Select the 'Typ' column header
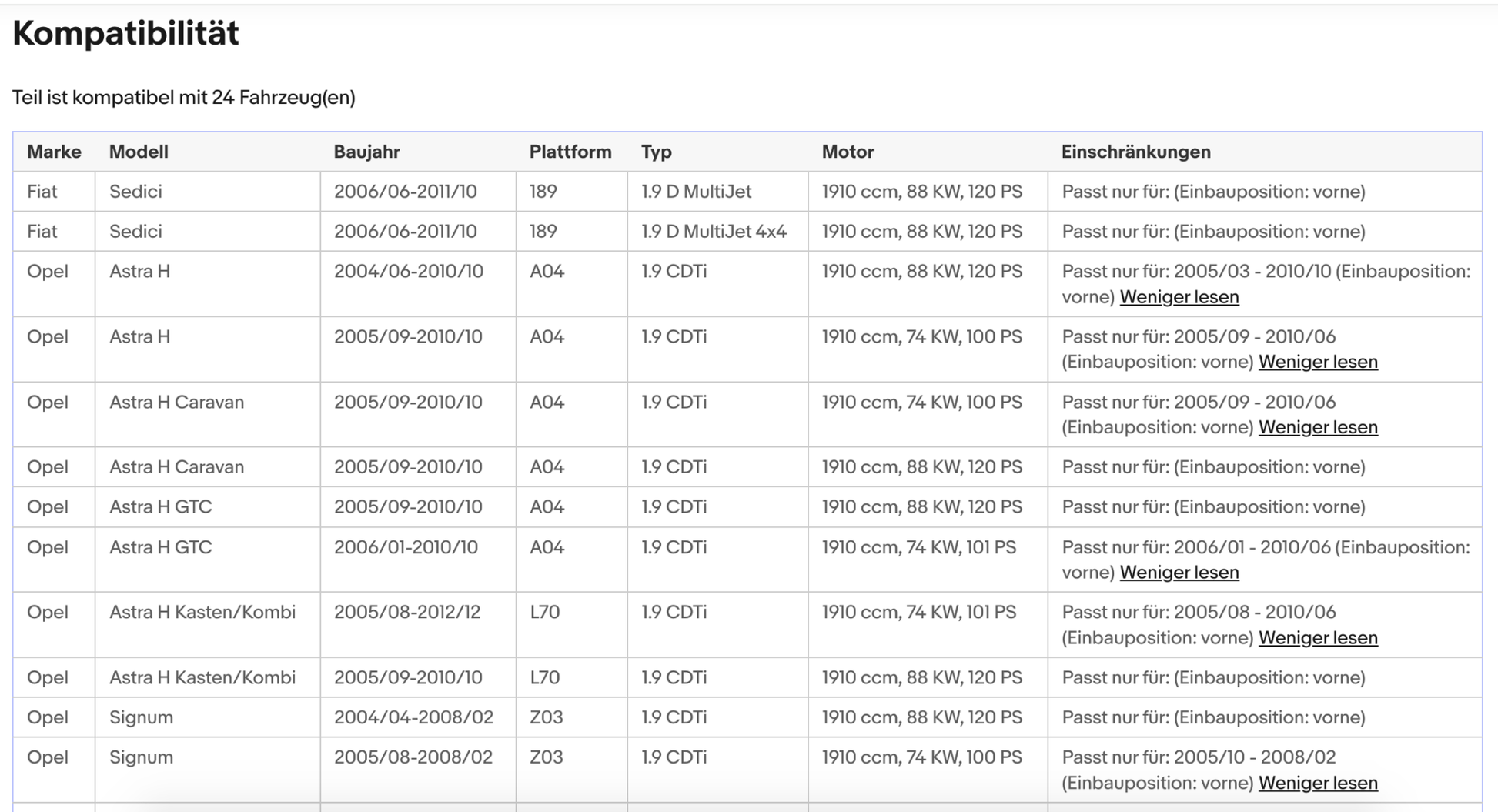The height and width of the screenshot is (812, 1498). (656, 152)
